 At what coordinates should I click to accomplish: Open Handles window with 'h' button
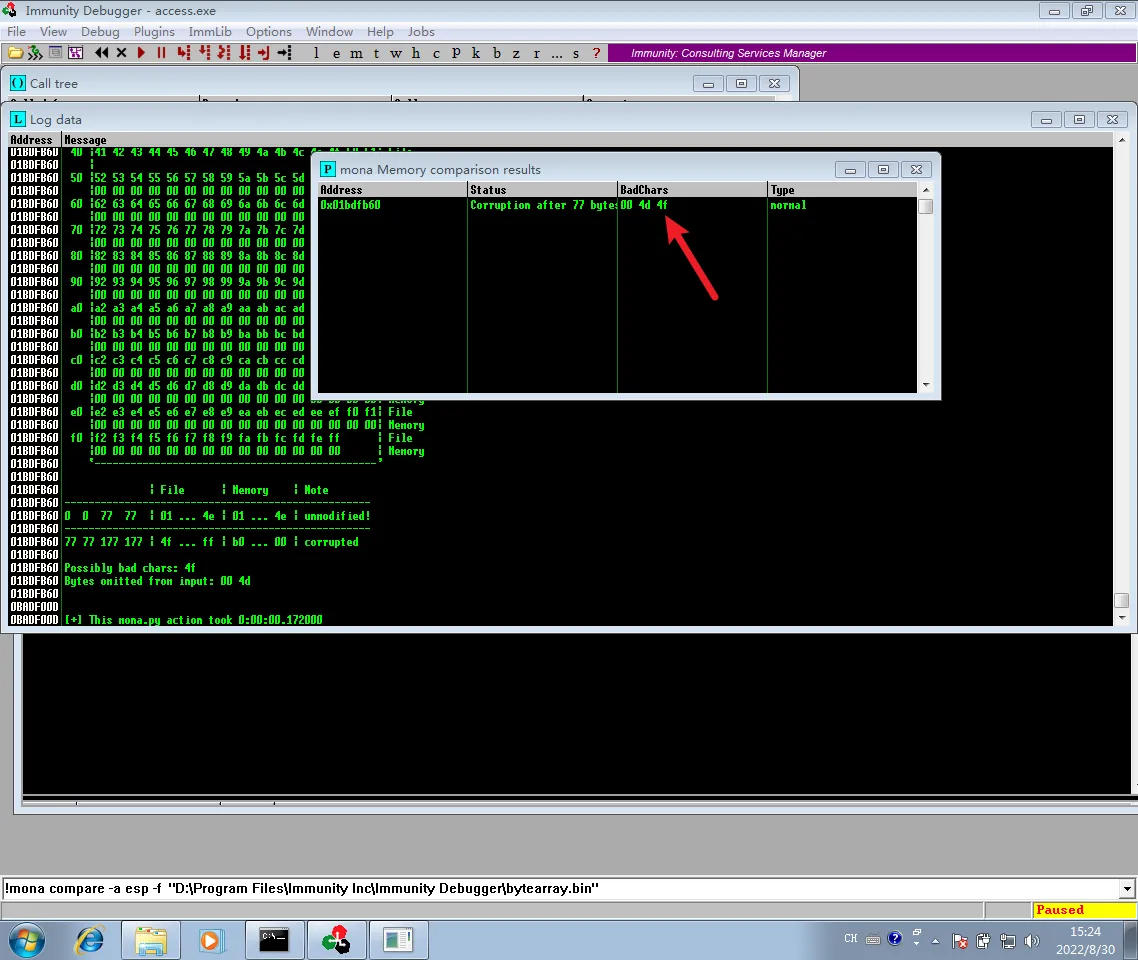point(416,53)
